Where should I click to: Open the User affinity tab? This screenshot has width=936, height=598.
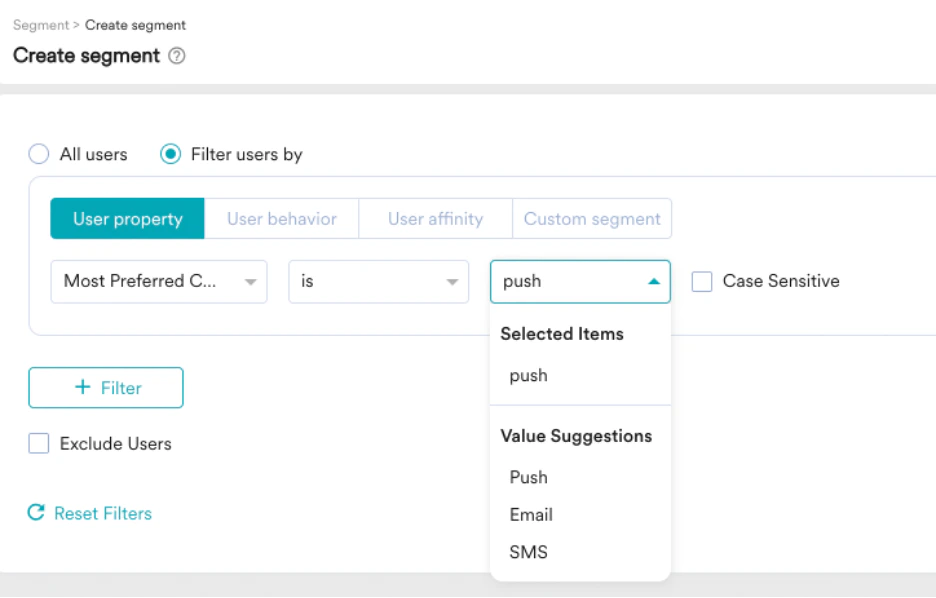coord(435,219)
